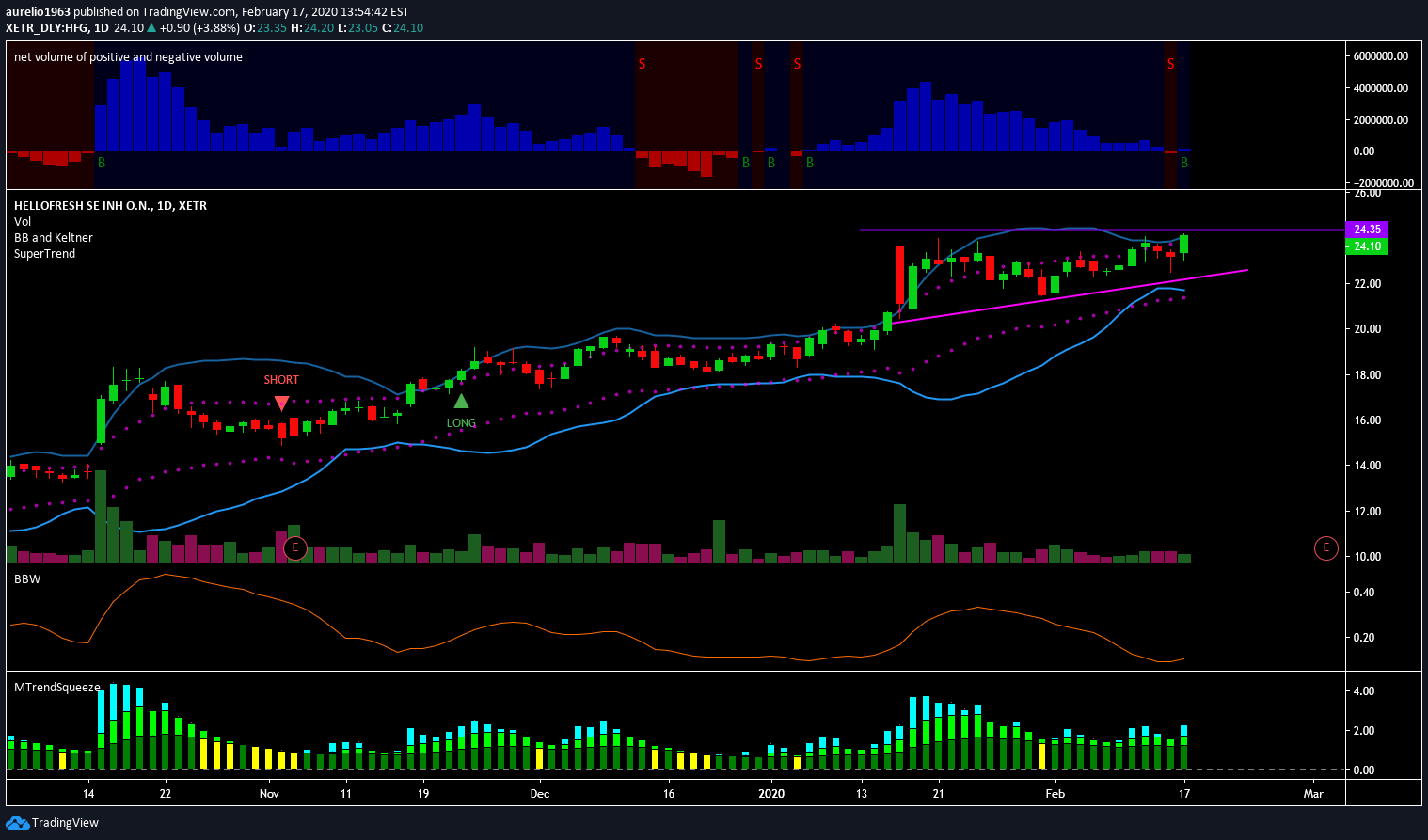Click the 0.20 BBW axis label
Image resolution: width=1428 pixels, height=840 pixels.
pos(1364,638)
